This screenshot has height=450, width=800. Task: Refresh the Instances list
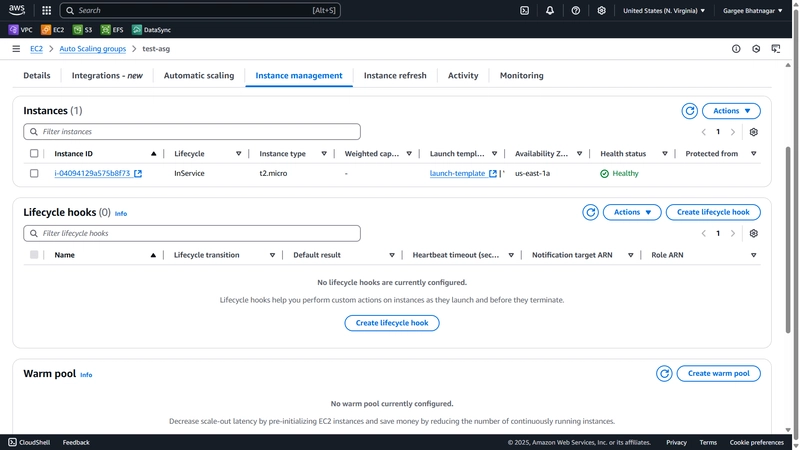click(689, 111)
